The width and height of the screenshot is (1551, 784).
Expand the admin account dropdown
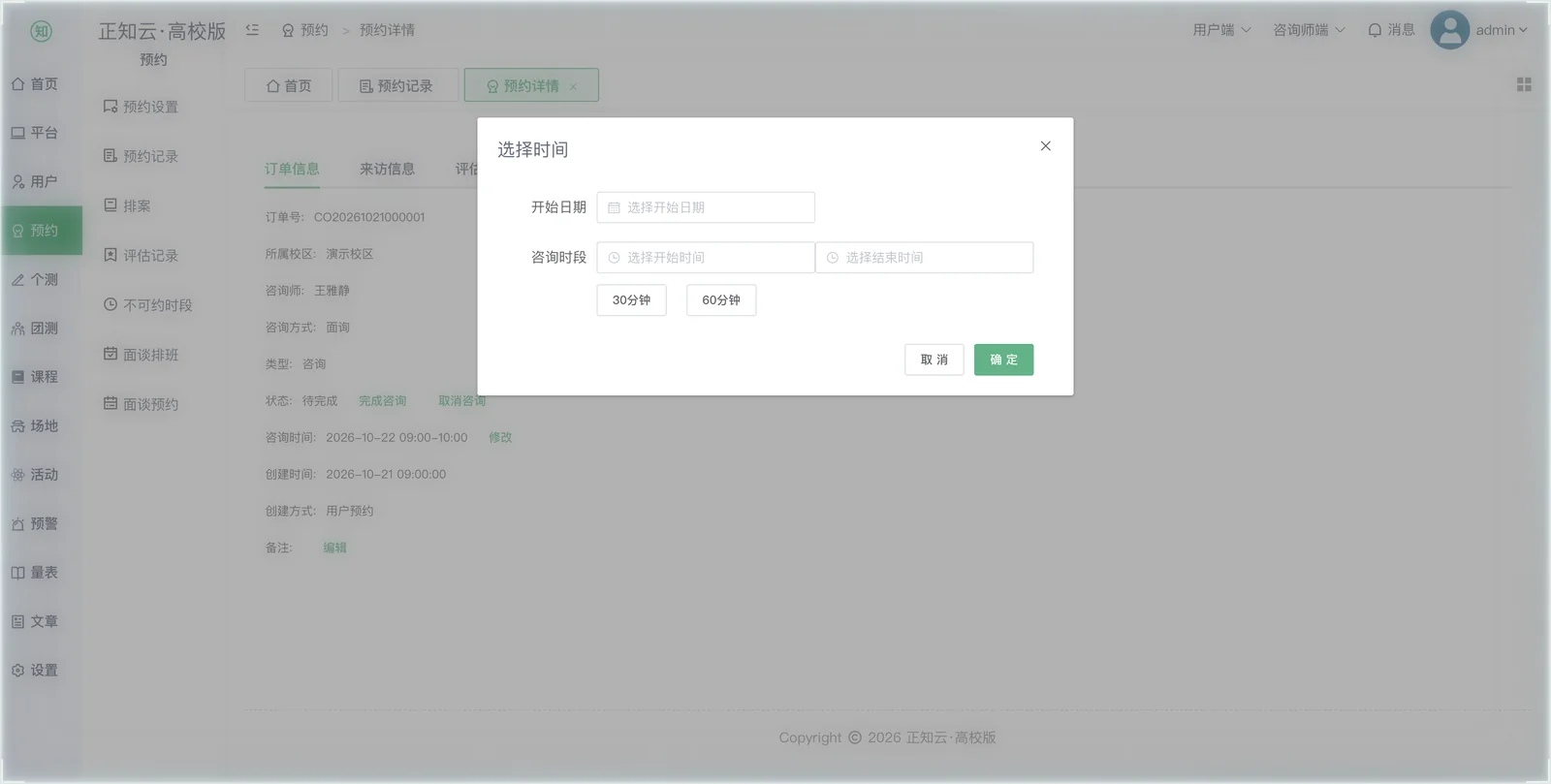(1502, 30)
